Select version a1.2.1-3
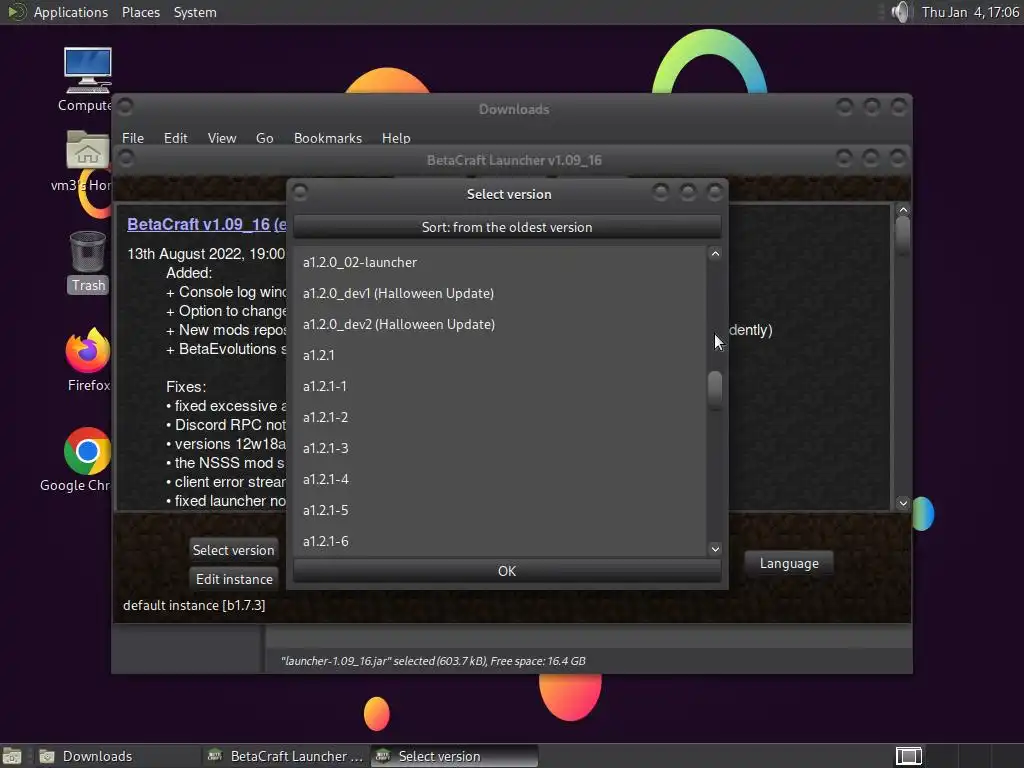1024x768 pixels. pyautogui.click(x=500, y=448)
